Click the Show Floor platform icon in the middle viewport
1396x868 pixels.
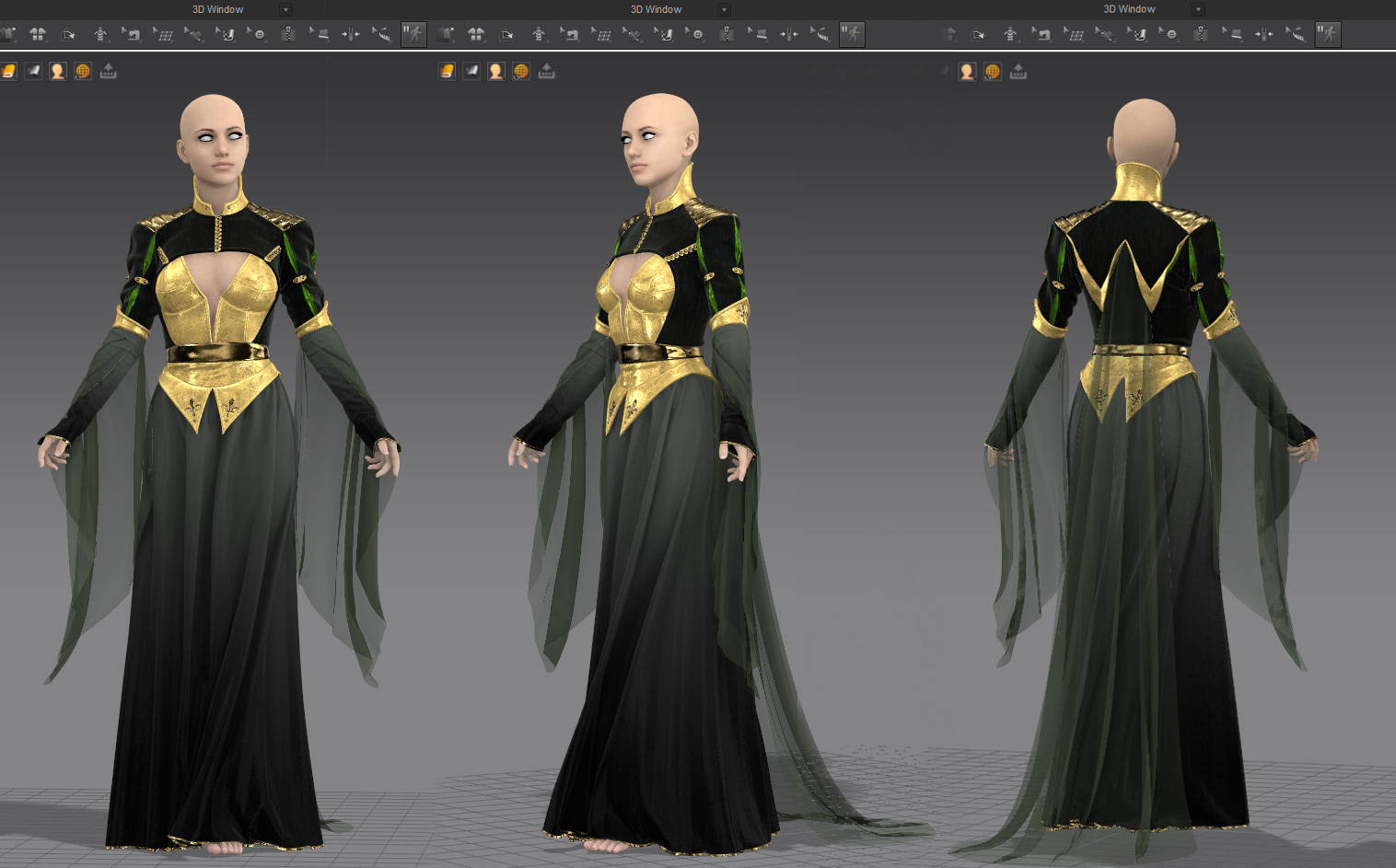546,70
